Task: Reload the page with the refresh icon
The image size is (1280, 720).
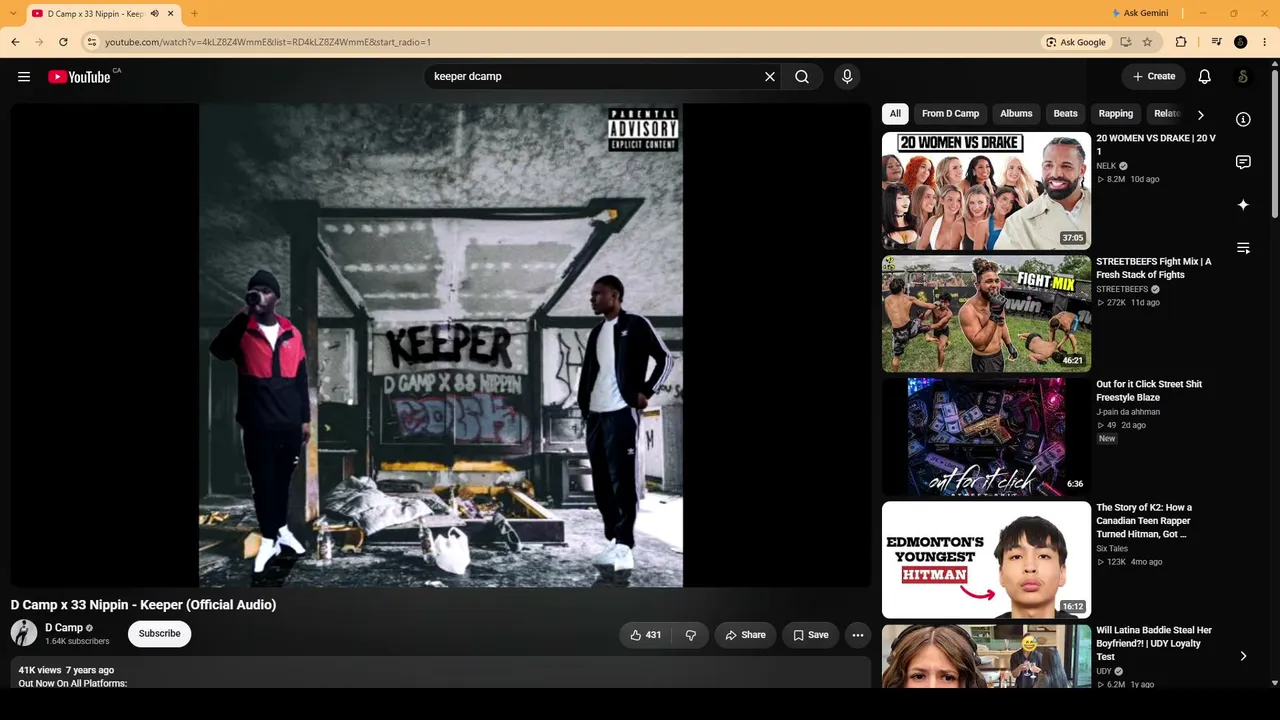Action: [x=63, y=42]
